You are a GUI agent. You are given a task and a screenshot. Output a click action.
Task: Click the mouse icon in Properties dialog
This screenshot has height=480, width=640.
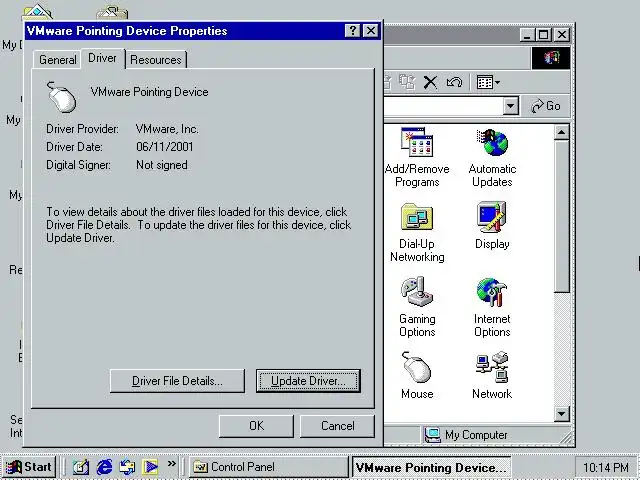pos(62,97)
